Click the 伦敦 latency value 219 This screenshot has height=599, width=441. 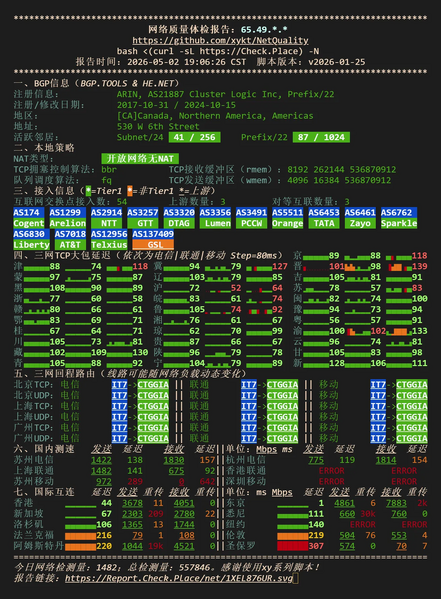pos(316,535)
